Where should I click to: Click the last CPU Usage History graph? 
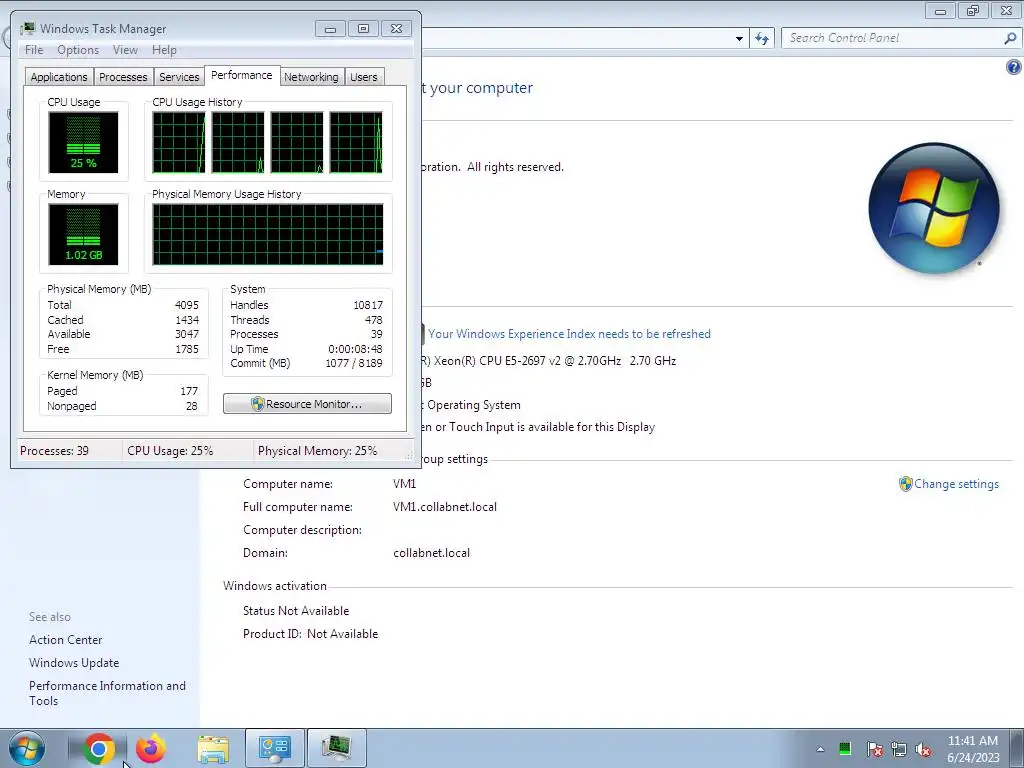click(x=356, y=142)
